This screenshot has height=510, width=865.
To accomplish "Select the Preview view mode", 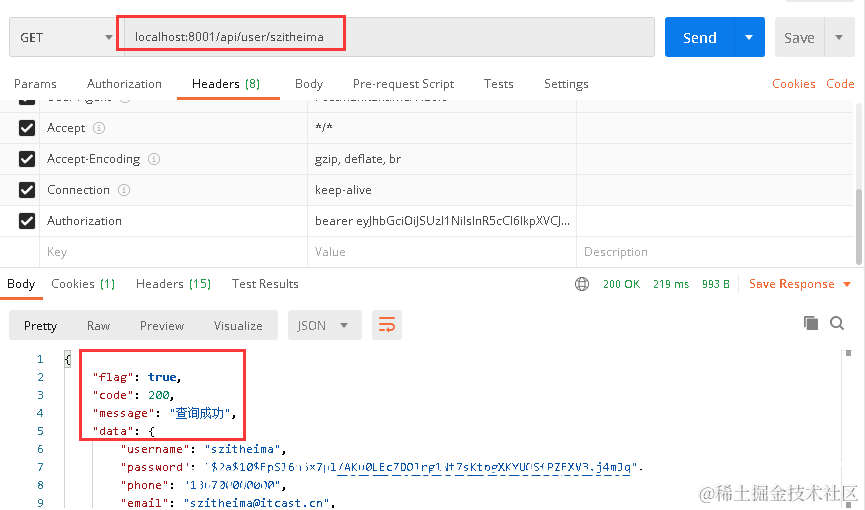I will point(162,326).
